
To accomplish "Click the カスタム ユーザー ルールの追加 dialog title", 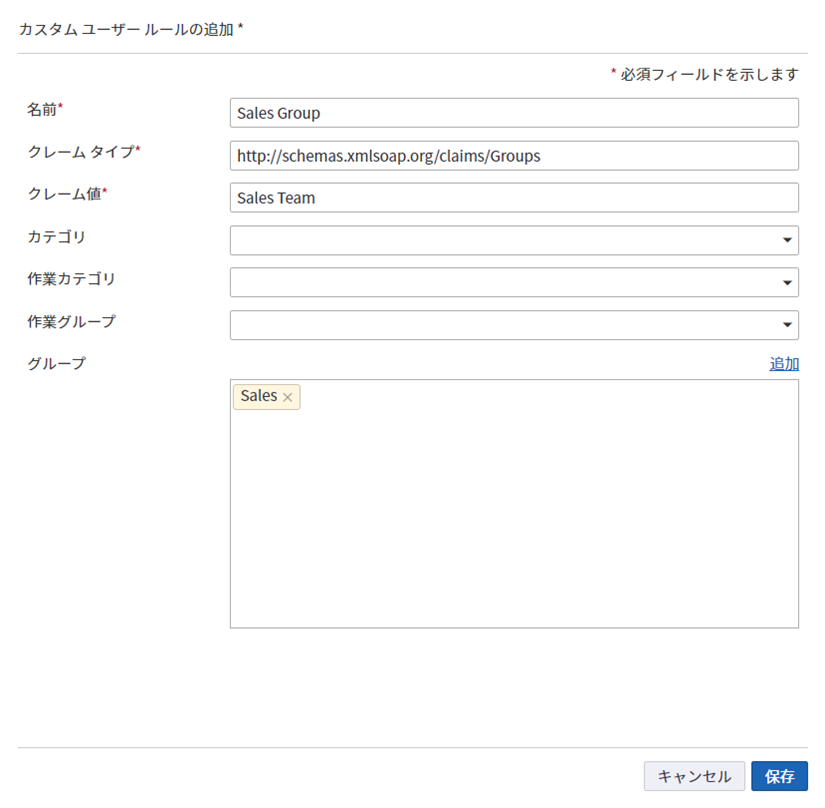I will tap(131, 29).
